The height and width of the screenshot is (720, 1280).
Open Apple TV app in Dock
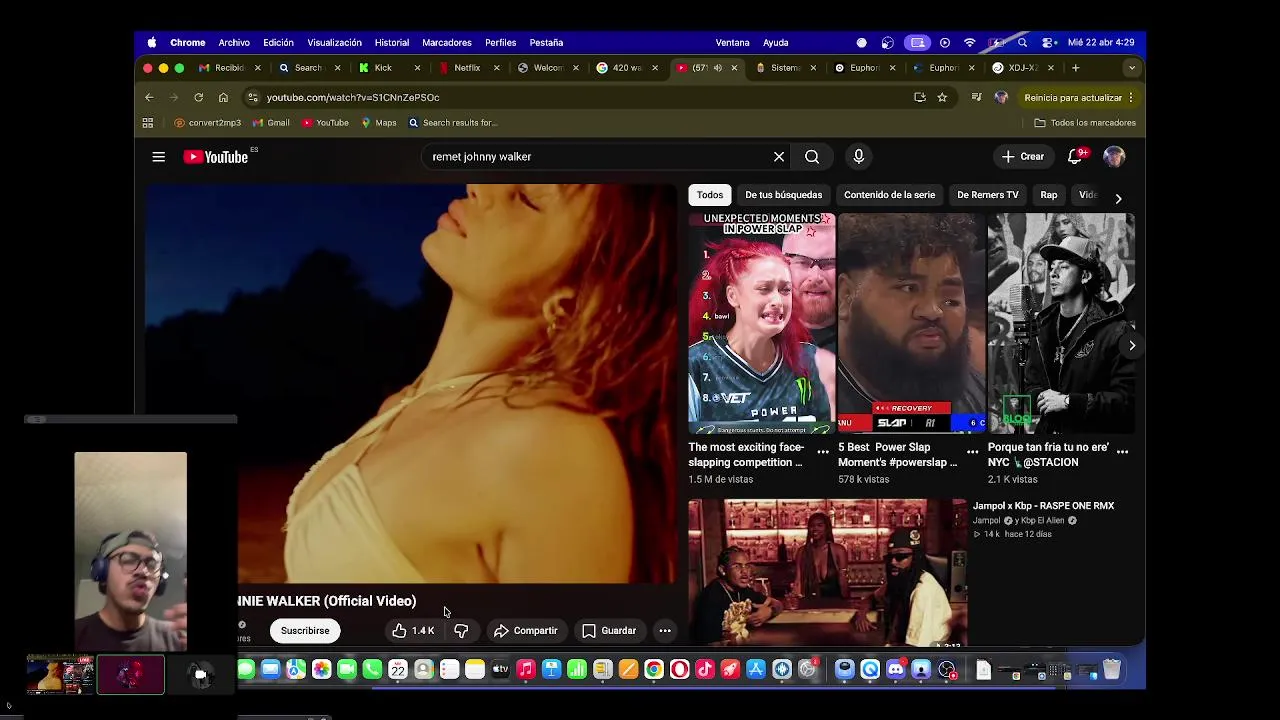click(500, 670)
